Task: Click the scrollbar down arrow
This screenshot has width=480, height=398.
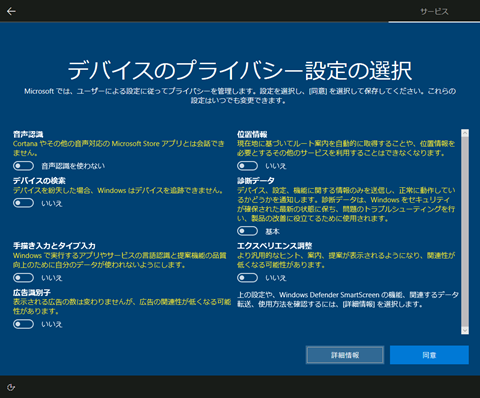Action: click(x=465, y=330)
